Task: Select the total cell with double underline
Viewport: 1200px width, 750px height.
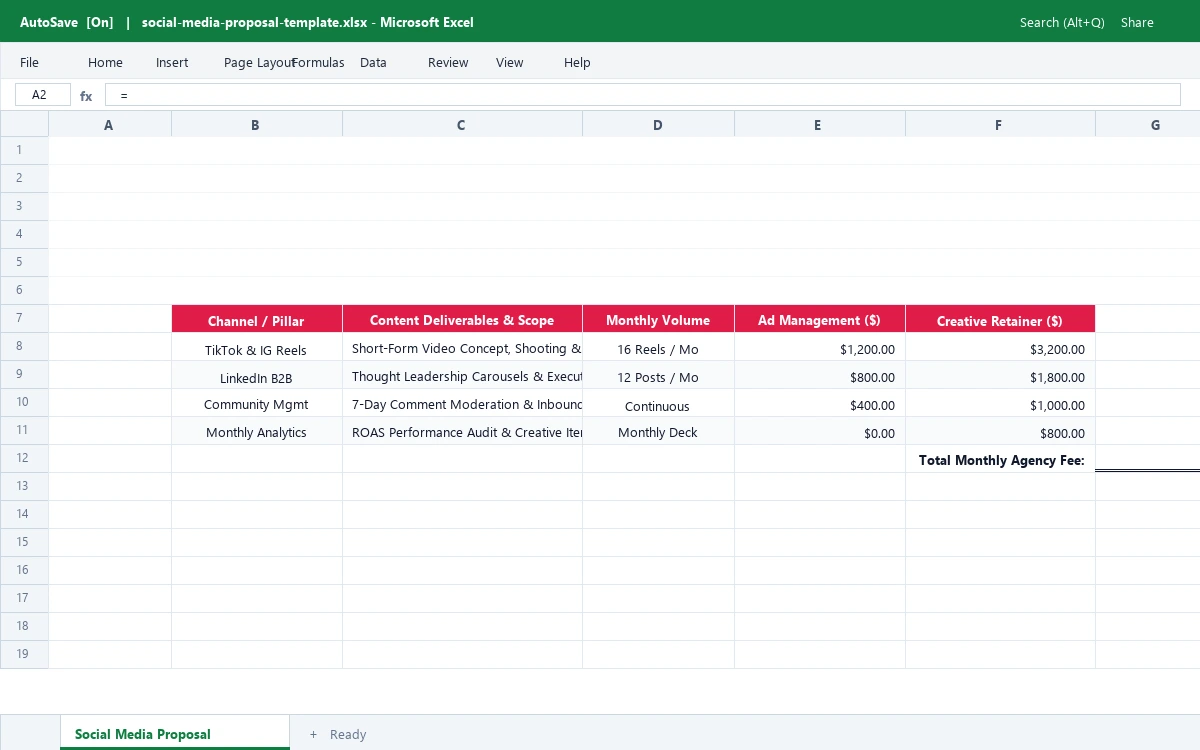Action: (x=1148, y=459)
